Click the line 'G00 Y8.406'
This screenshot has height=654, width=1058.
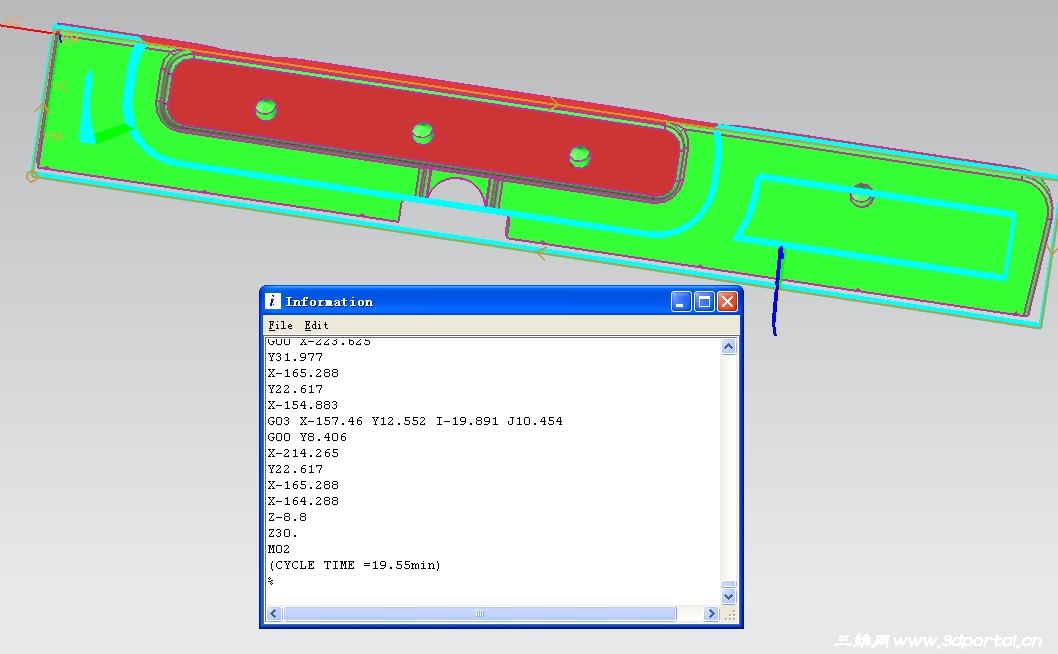click(307, 437)
